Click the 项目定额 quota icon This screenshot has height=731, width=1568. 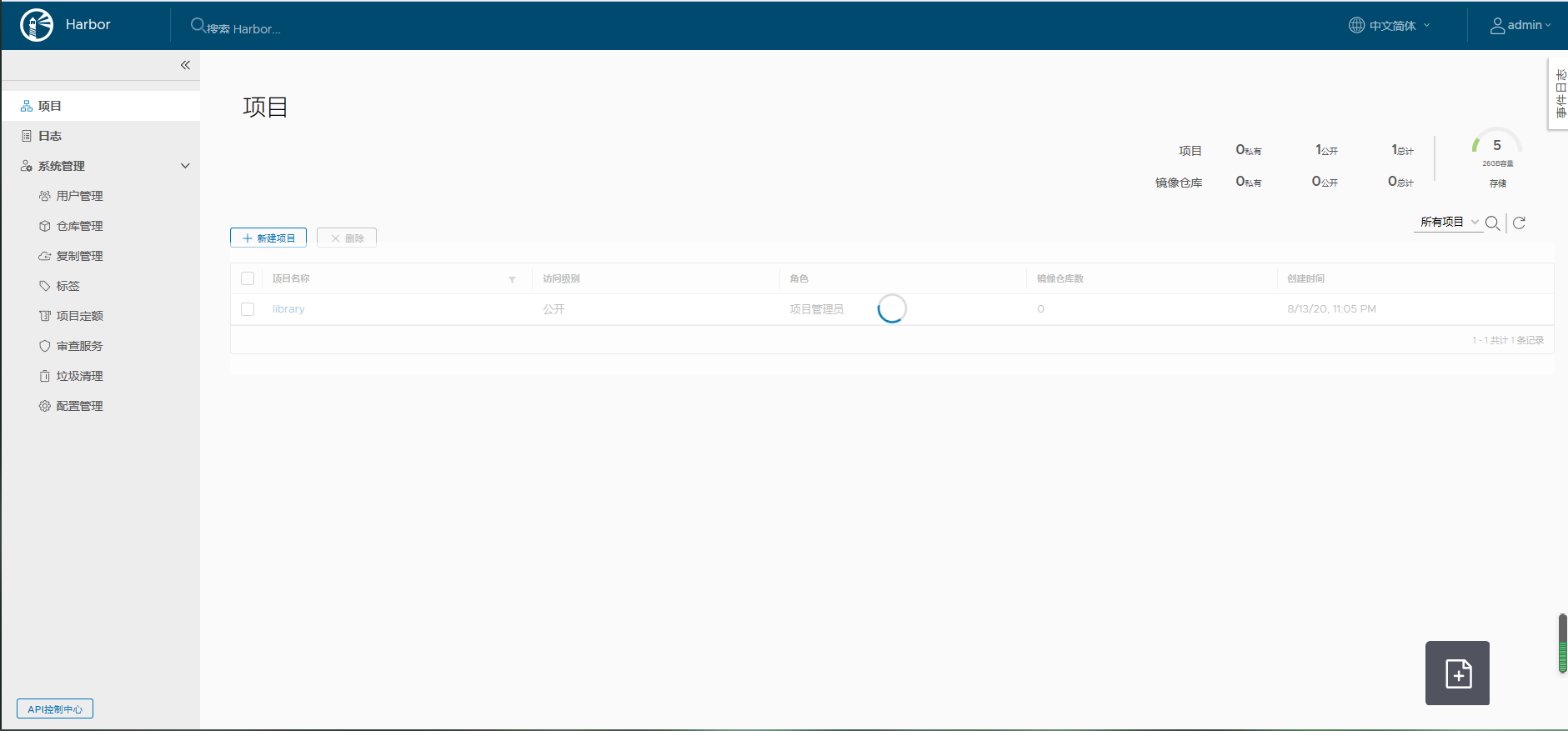(x=45, y=316)
